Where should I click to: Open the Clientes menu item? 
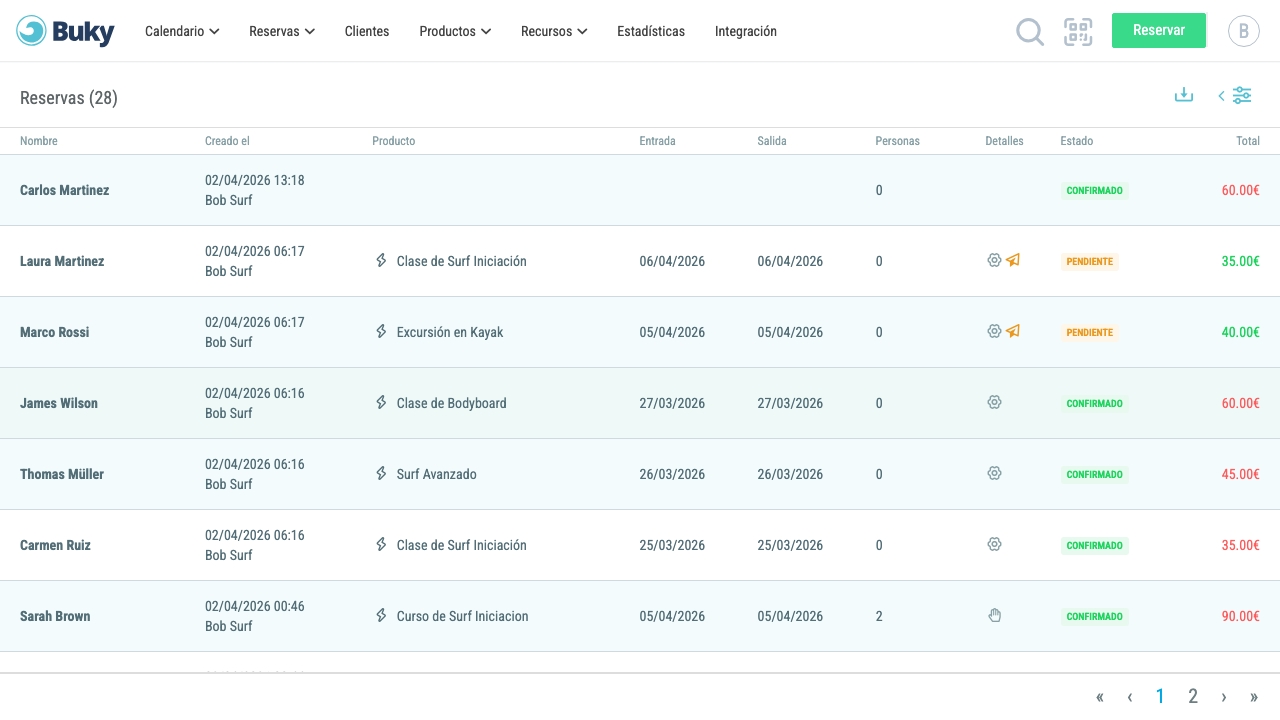[367, 31]
